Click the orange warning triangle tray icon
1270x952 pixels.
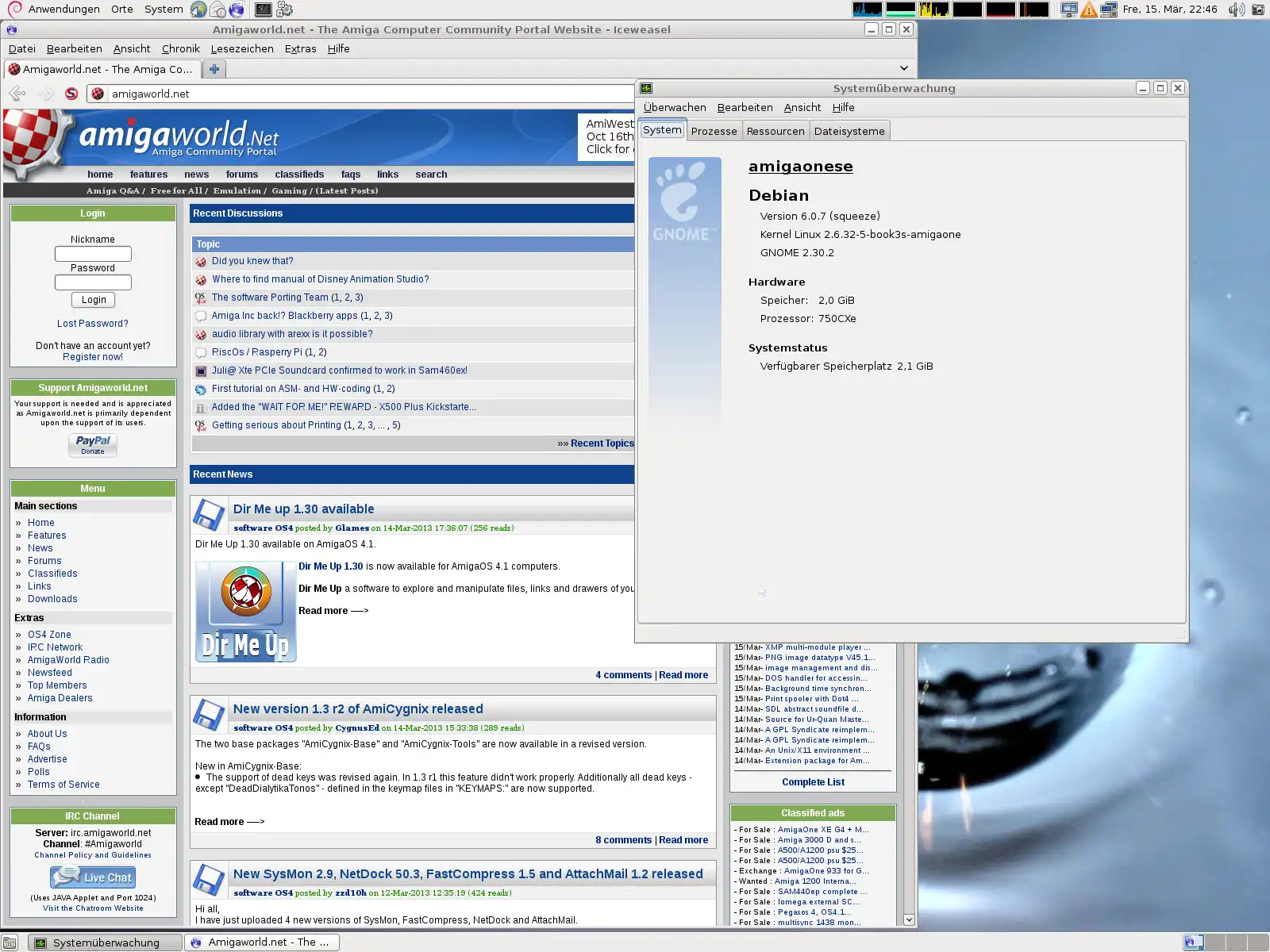[x=1089, y=10]
